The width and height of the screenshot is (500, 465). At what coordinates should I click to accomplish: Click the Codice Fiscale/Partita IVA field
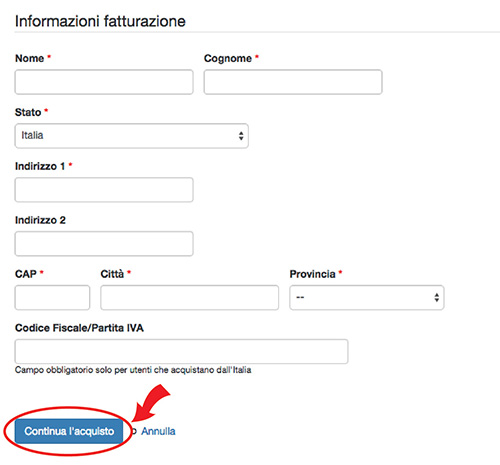[x=182, y=351]
